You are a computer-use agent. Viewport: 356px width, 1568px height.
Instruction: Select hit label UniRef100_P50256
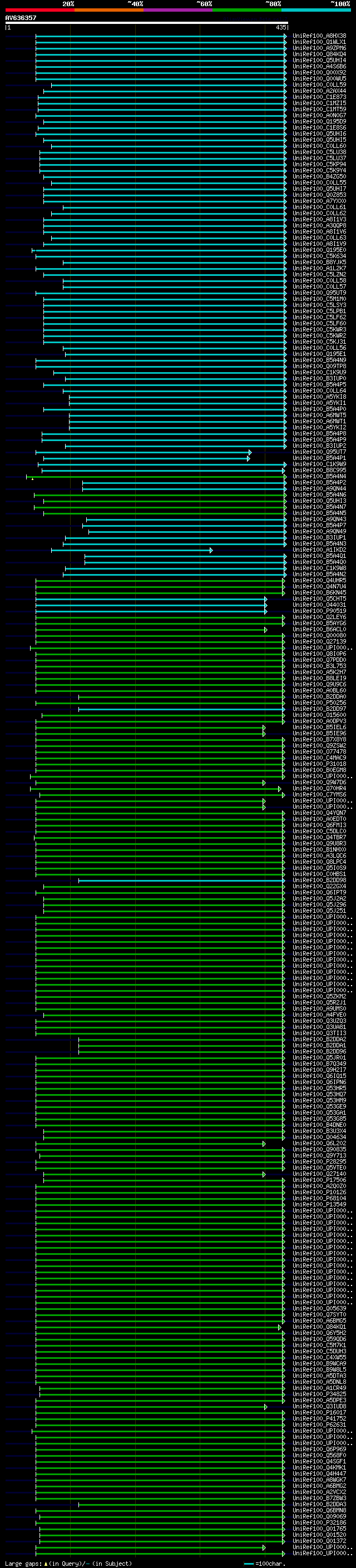coord(319,703)
